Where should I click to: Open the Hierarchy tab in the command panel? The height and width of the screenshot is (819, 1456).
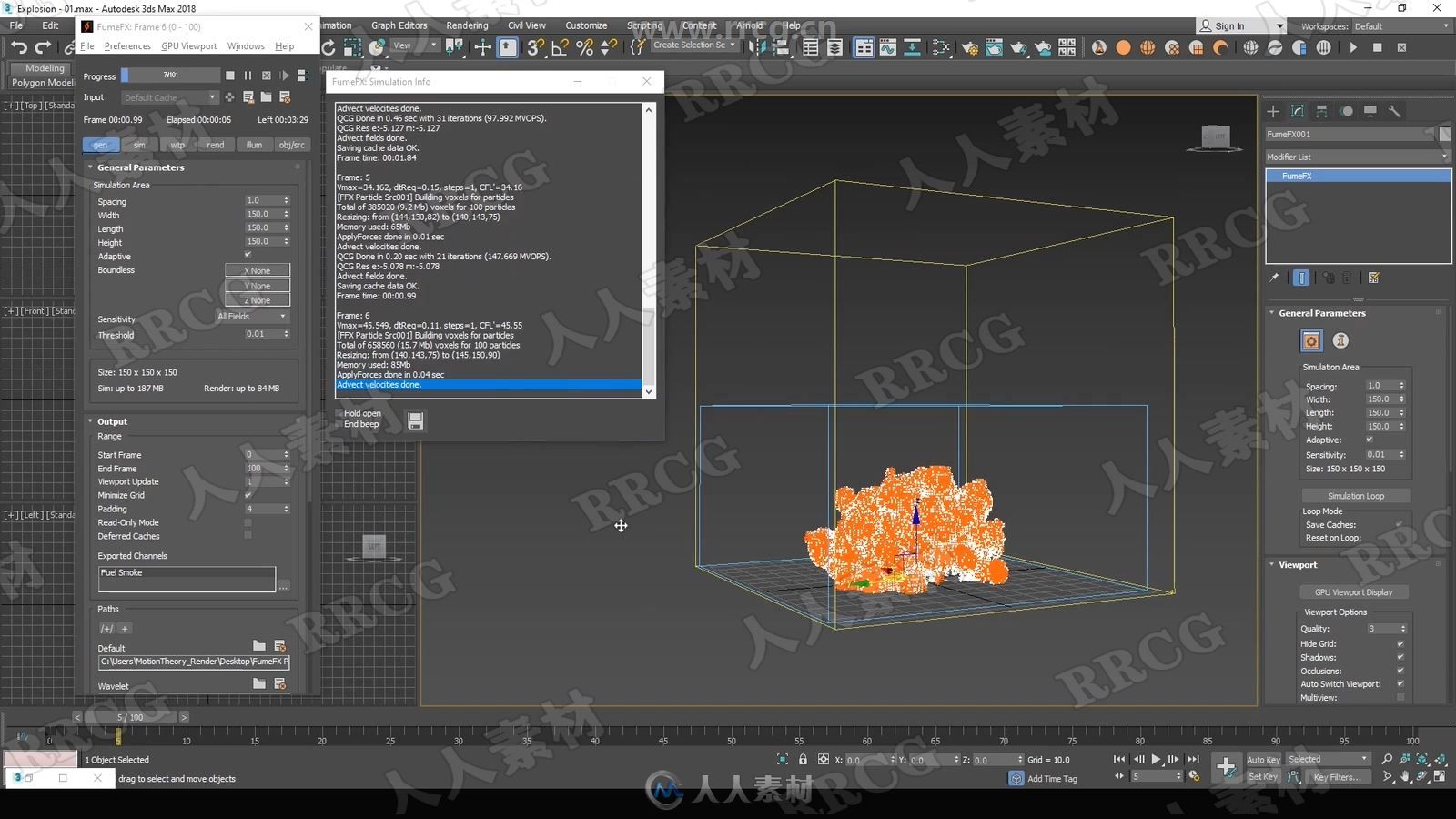[x=1322, y=111]
